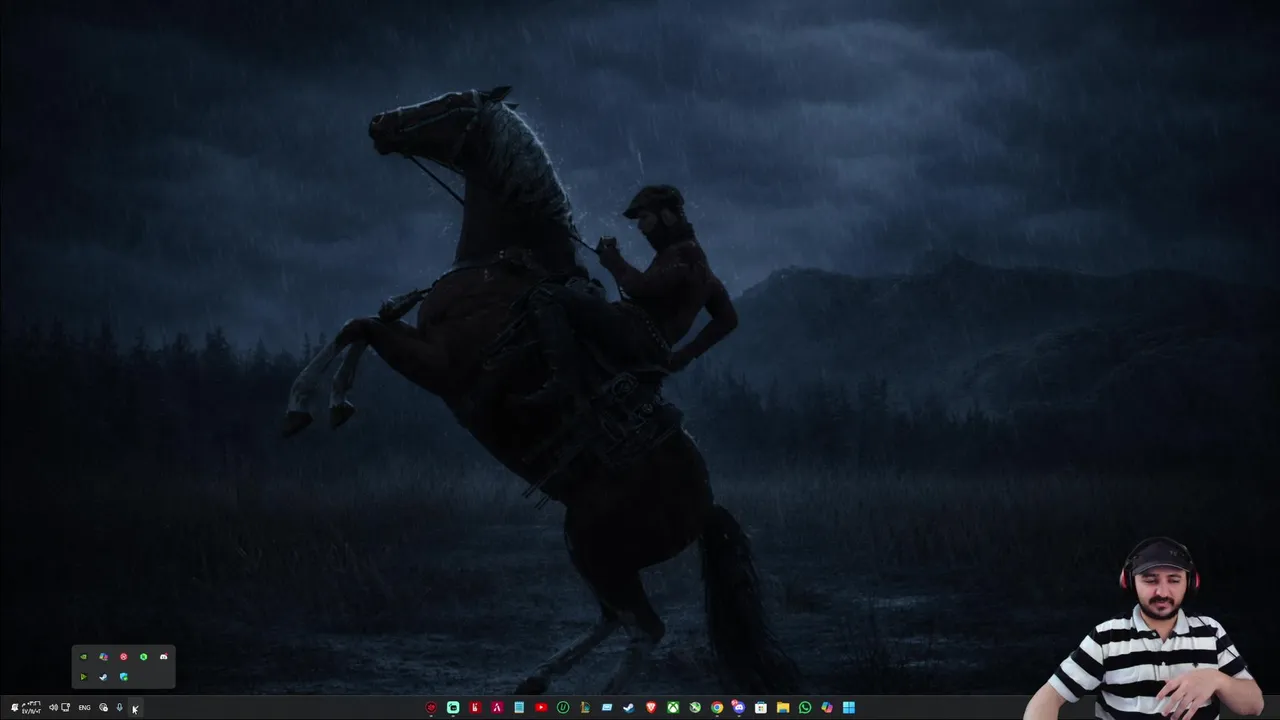Open the red A-shaped app icon on taskbar
The height and width of the screenshot is (720, 1280).
(x=497, y=707)
